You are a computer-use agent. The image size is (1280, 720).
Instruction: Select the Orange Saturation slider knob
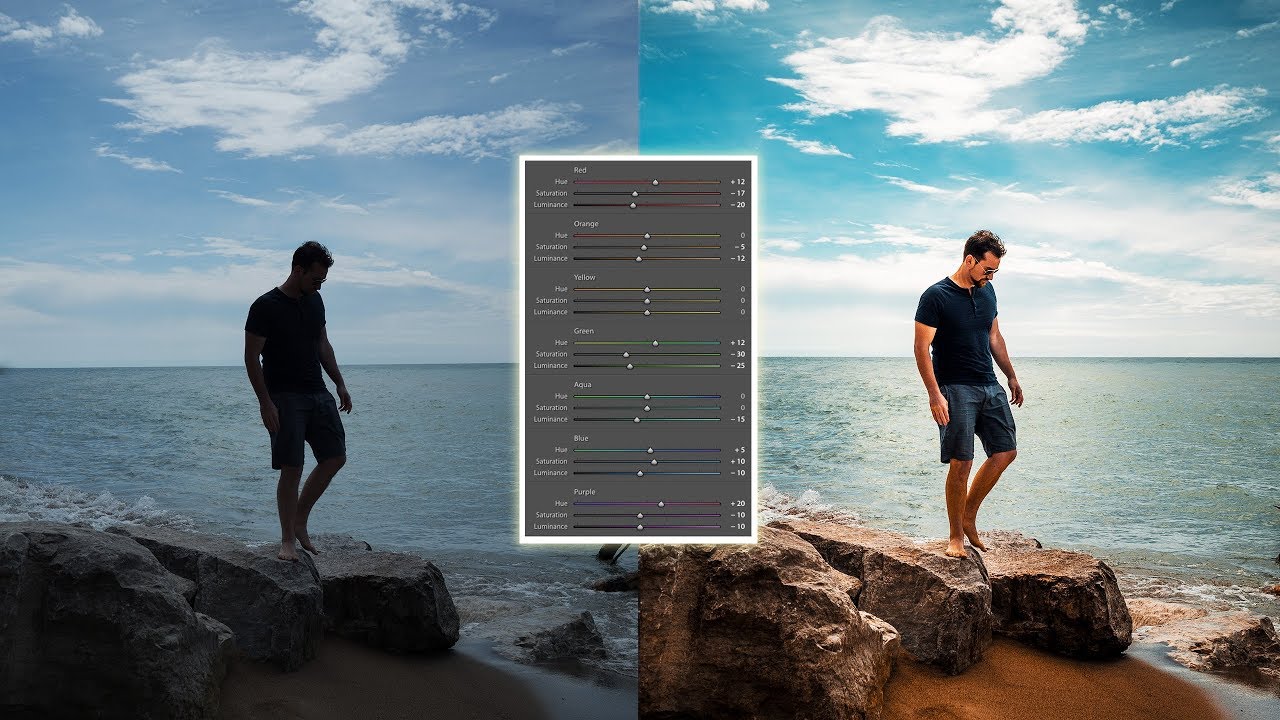coord(643,246)
